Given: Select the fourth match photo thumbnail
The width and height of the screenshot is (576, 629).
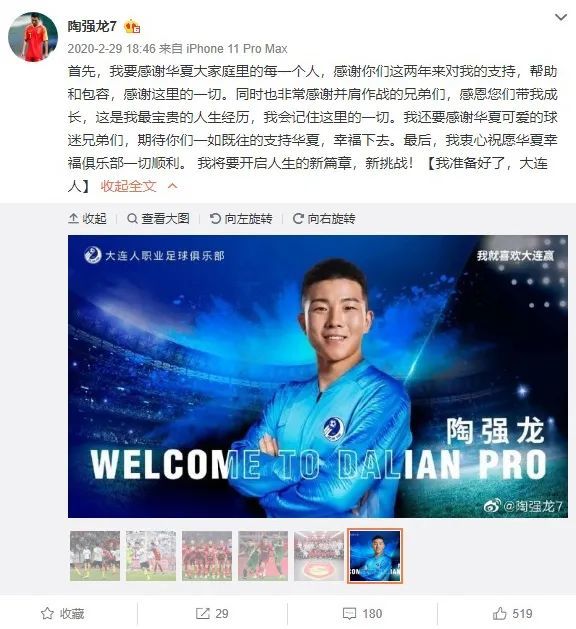Looking at the screenshot, I should (x=263, y=556).
